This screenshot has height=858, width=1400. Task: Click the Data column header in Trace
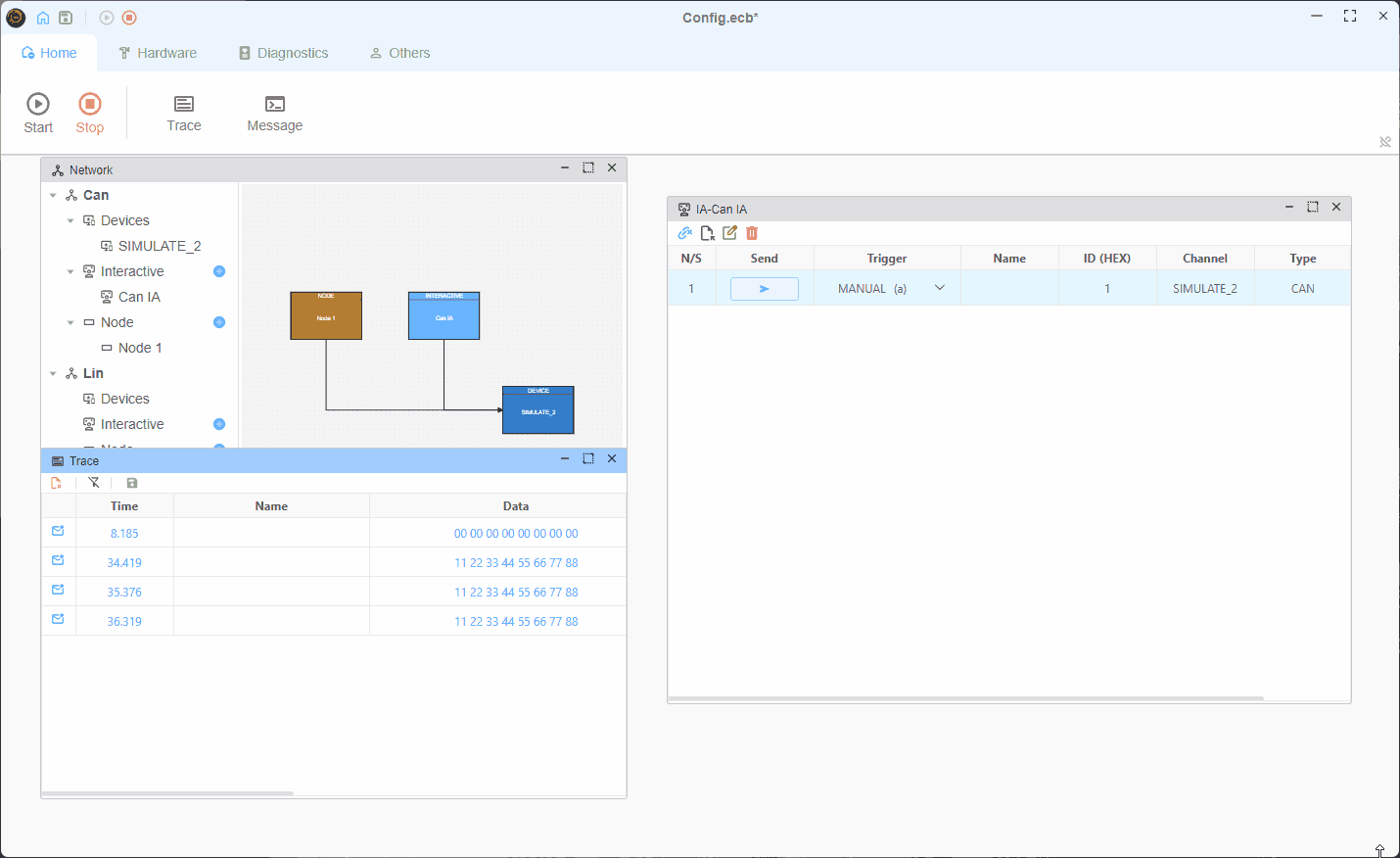516,506
